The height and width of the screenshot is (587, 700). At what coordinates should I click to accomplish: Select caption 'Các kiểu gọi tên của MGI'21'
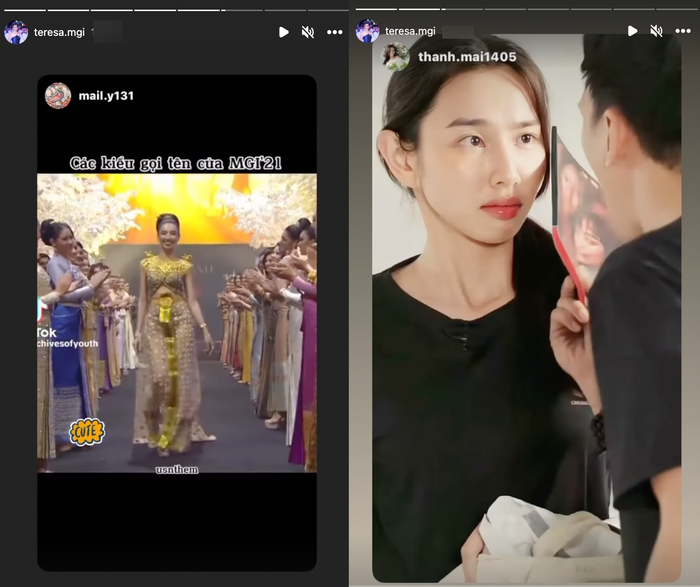pos(176,163)
